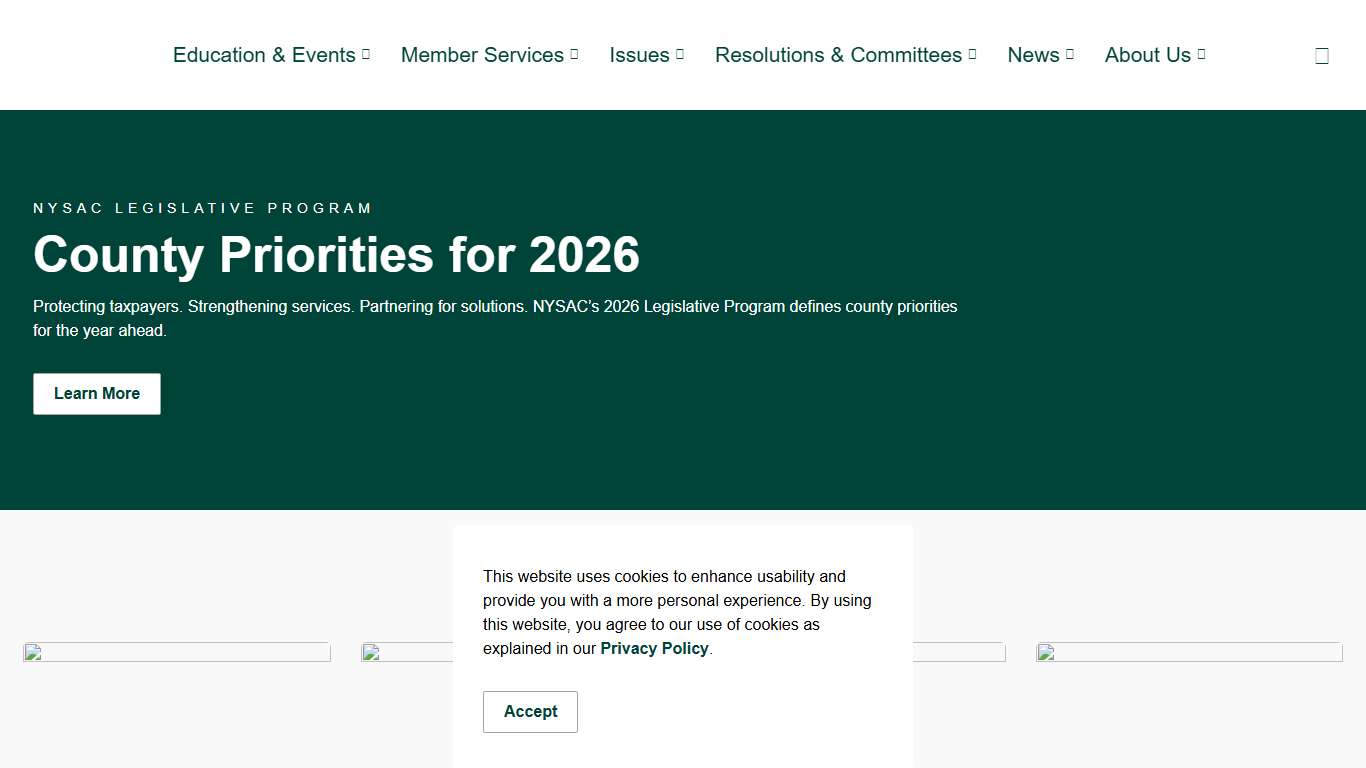Go to Resolutions & Committees menu
This screenshot has width=1366, height=768.
(x=838, y=55)
